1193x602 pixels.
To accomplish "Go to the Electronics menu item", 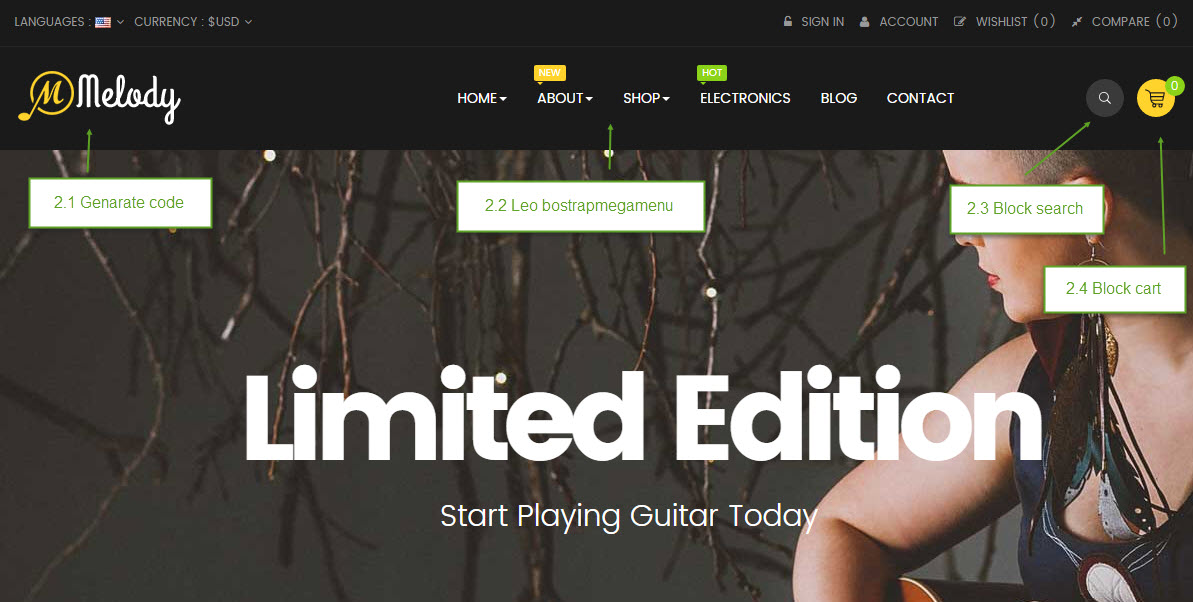I will [745, 98].
